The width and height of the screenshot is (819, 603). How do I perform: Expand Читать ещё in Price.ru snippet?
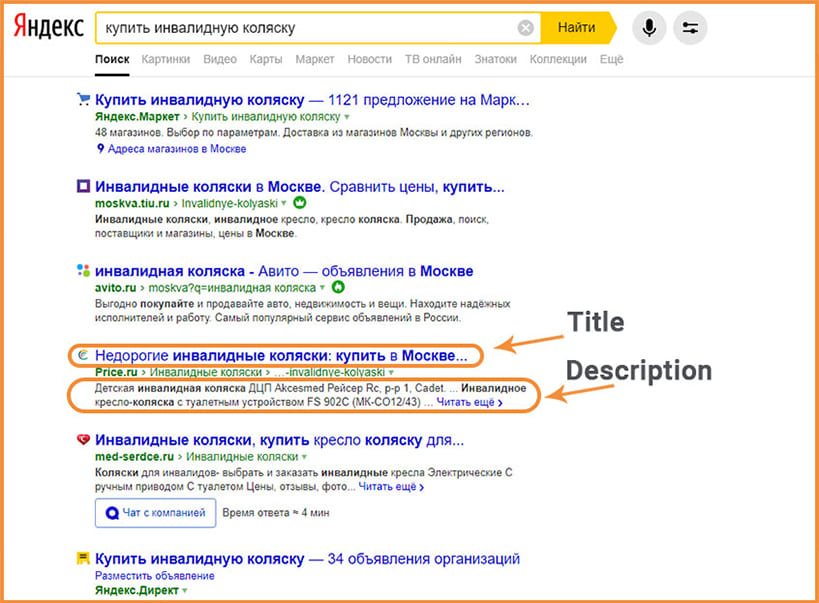[x=470, y=402]
